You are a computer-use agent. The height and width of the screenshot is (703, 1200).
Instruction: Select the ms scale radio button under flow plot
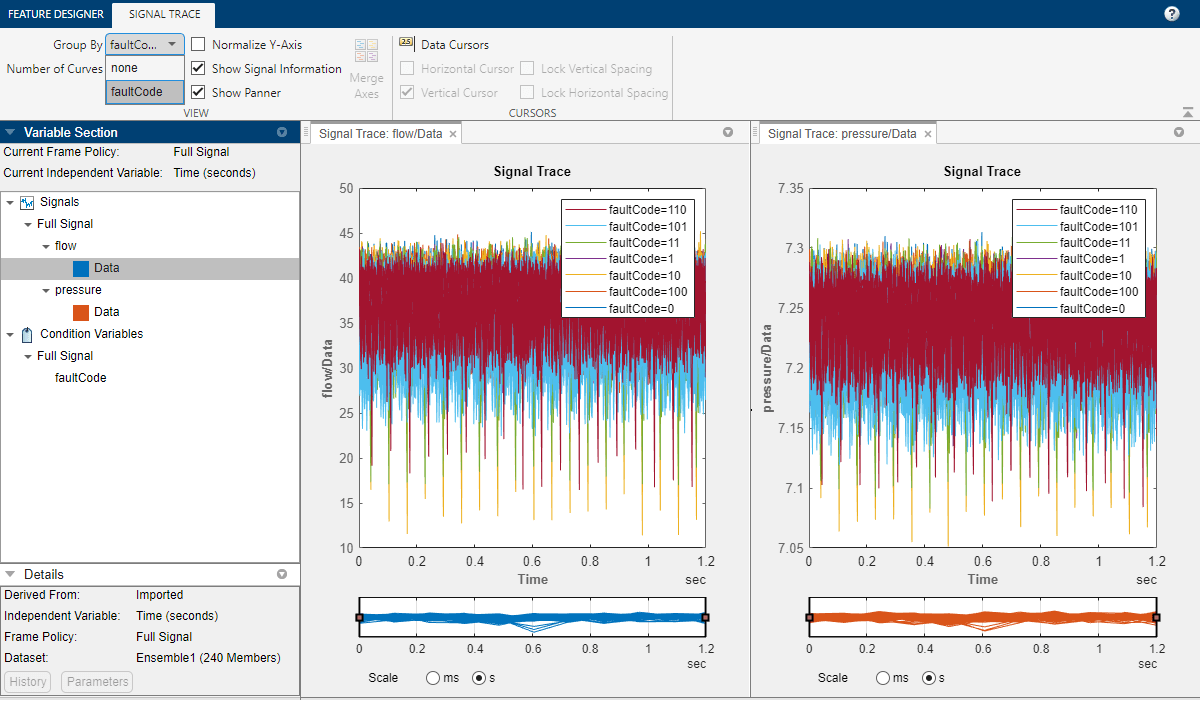pos(433,678)
